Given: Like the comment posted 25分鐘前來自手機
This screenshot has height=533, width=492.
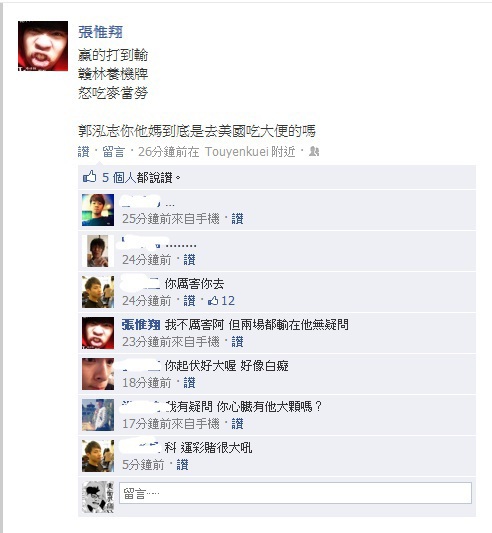Looking at the screenshot, I should tap(237, 219).
